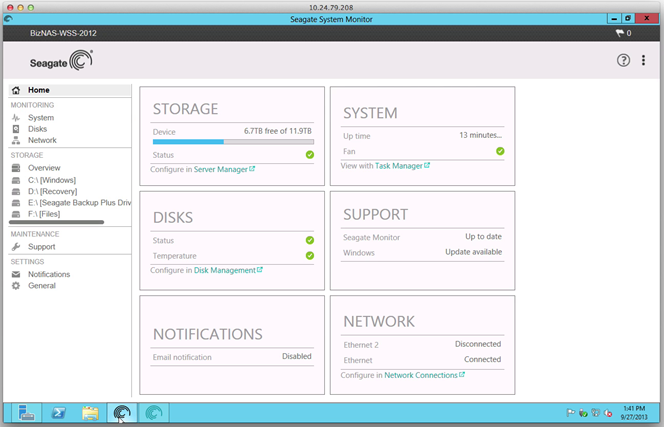
Task: Select the D:\ [Recovery] volume
Action: (x=53, y=191)
